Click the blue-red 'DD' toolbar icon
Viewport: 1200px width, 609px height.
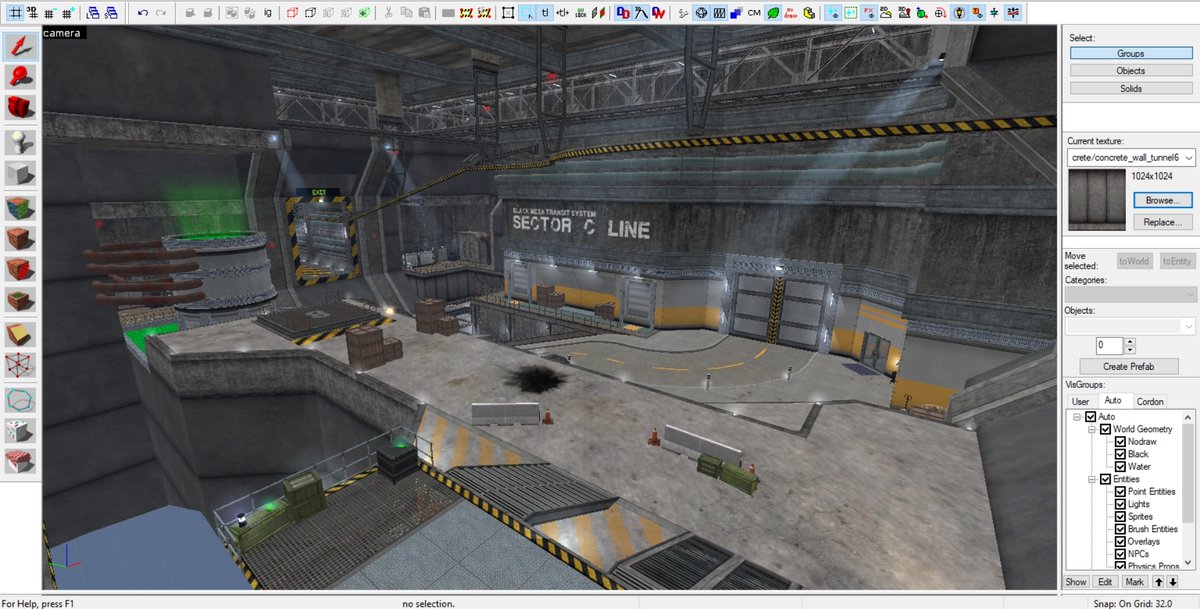tap(623, 13)
